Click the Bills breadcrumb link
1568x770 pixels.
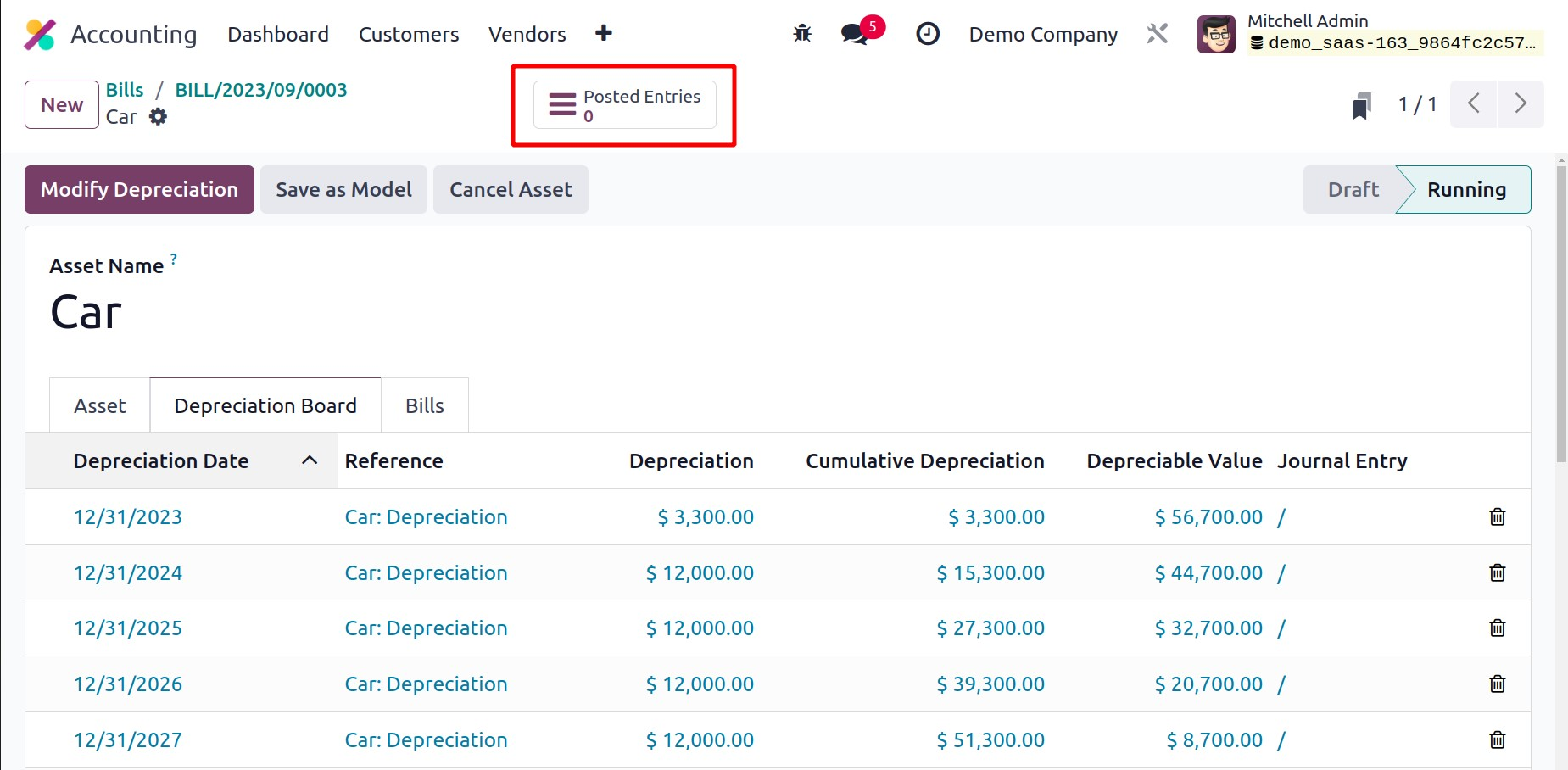tap(125, 90)
